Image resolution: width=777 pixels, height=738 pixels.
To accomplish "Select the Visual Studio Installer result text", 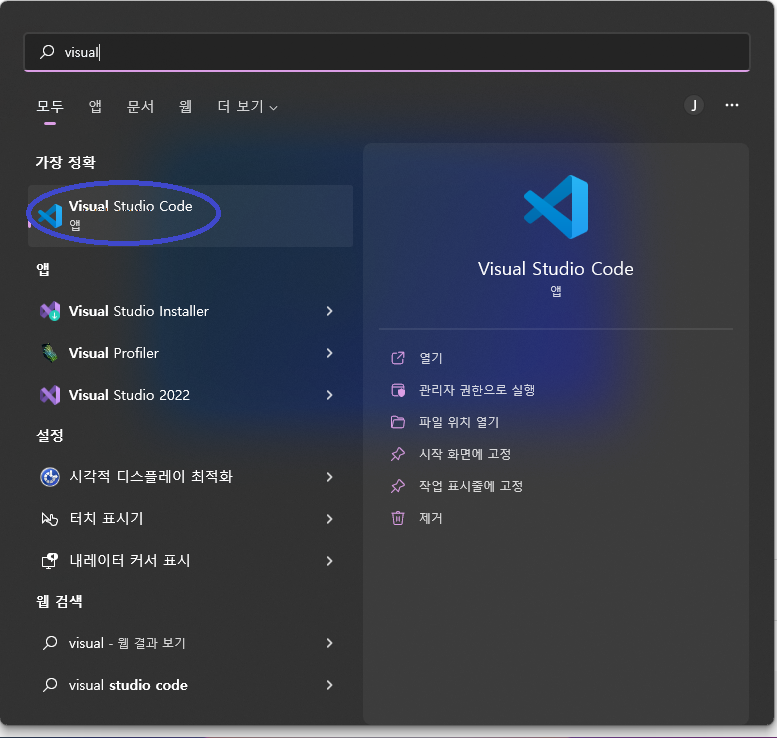I will (x=139, y=311).
